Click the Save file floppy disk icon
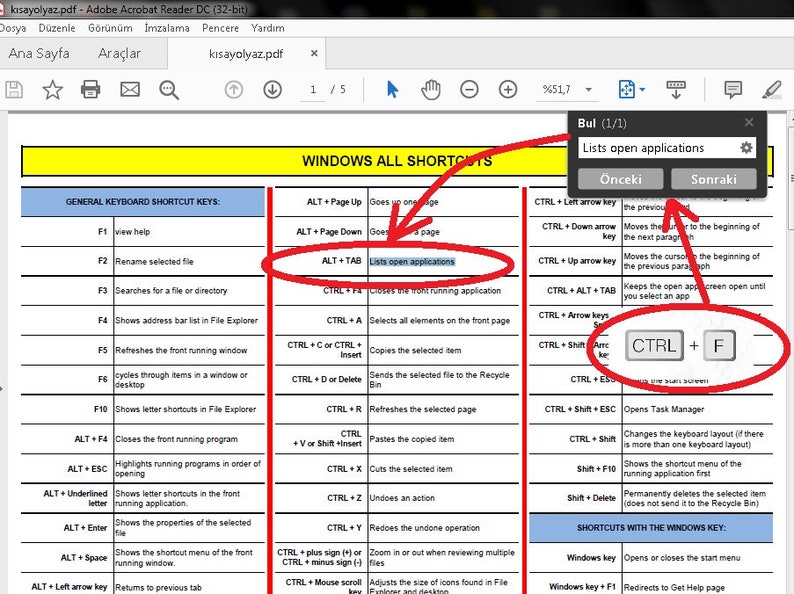 pyautogui.click(x=14, y=90)
